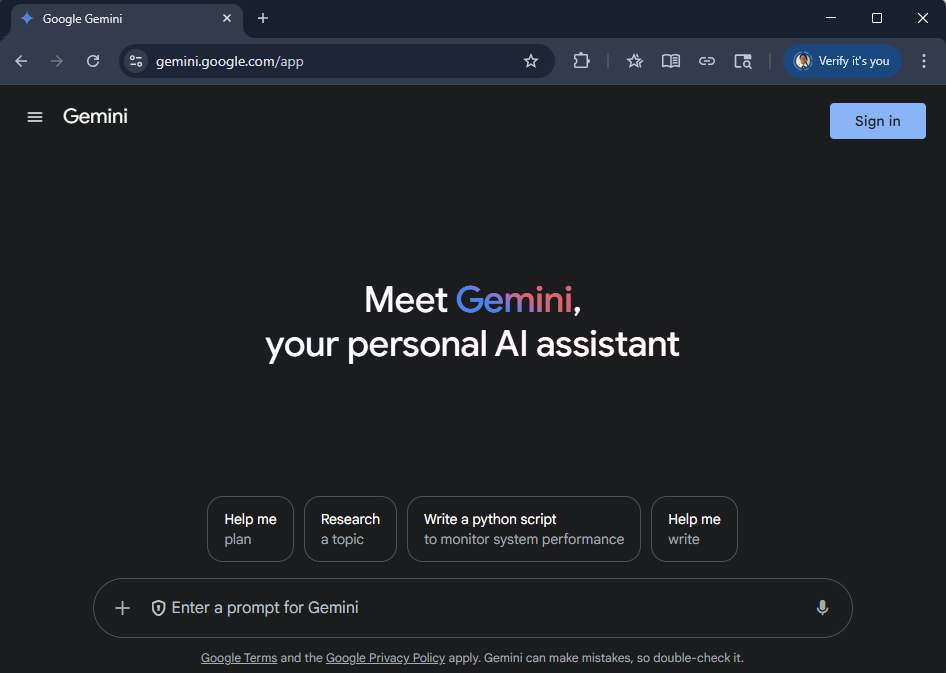Click the copy link chain icon

tap(707, 61)
